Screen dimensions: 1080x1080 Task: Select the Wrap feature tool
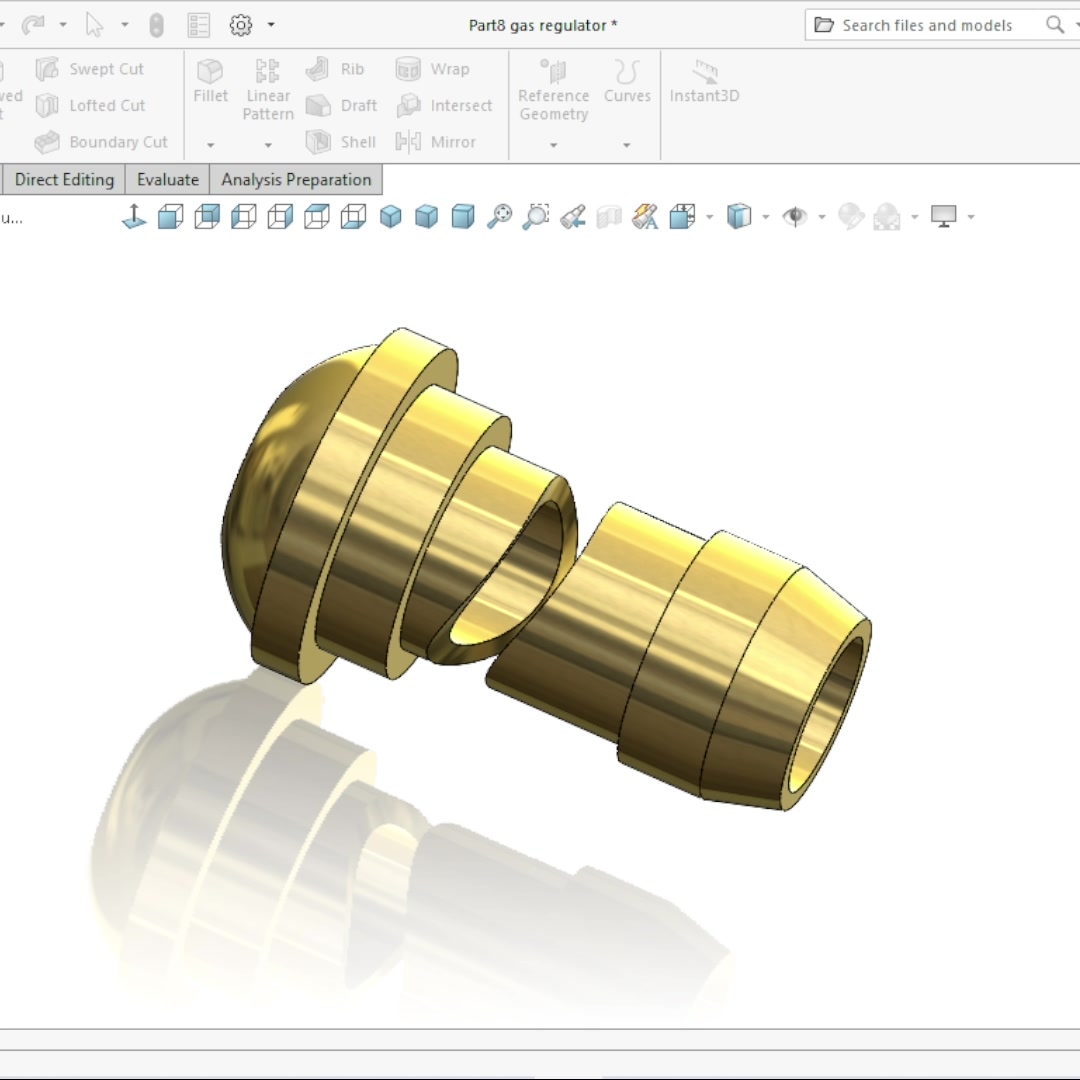[433, 69]
